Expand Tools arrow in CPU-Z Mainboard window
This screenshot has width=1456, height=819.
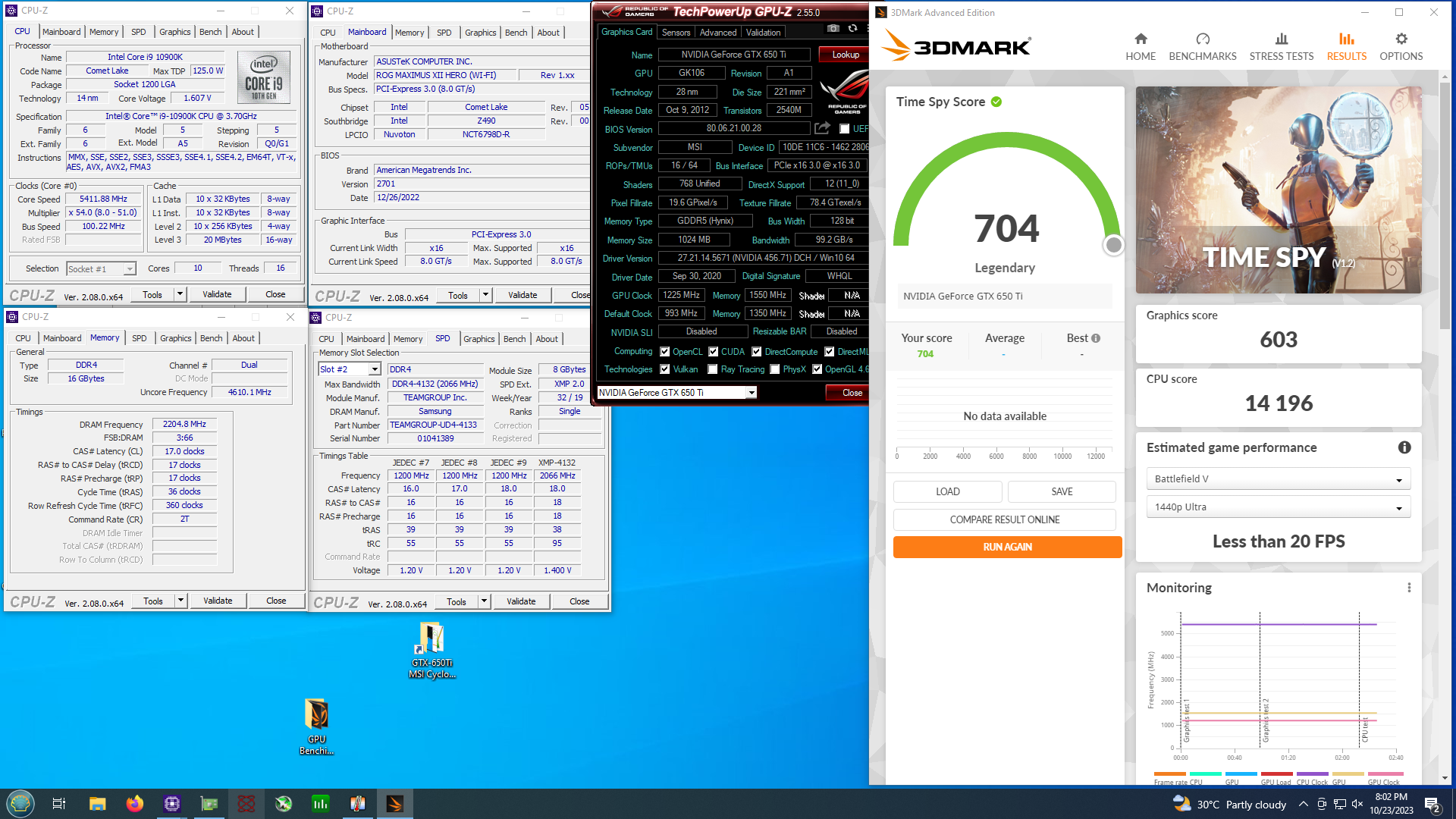tap(485, 295)
